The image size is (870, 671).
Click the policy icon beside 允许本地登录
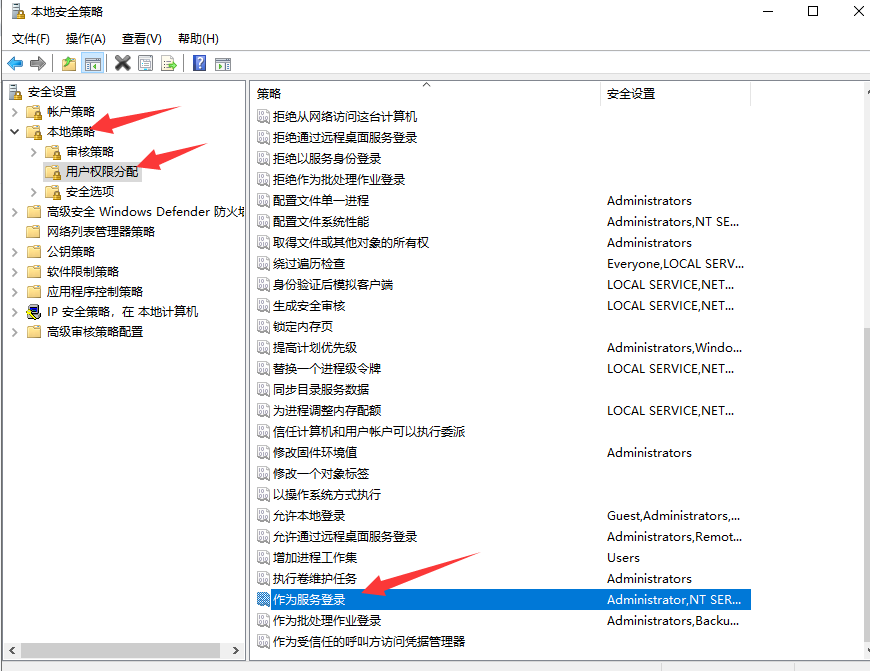pyautogui.click(x=263, y=516)
